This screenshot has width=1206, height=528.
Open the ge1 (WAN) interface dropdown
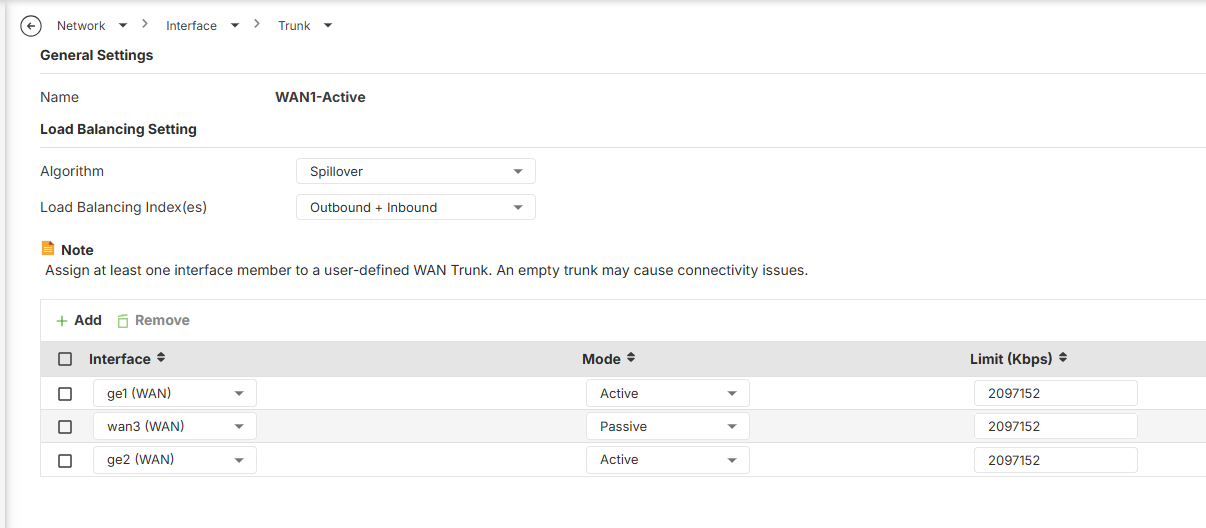tap(174, 393)
